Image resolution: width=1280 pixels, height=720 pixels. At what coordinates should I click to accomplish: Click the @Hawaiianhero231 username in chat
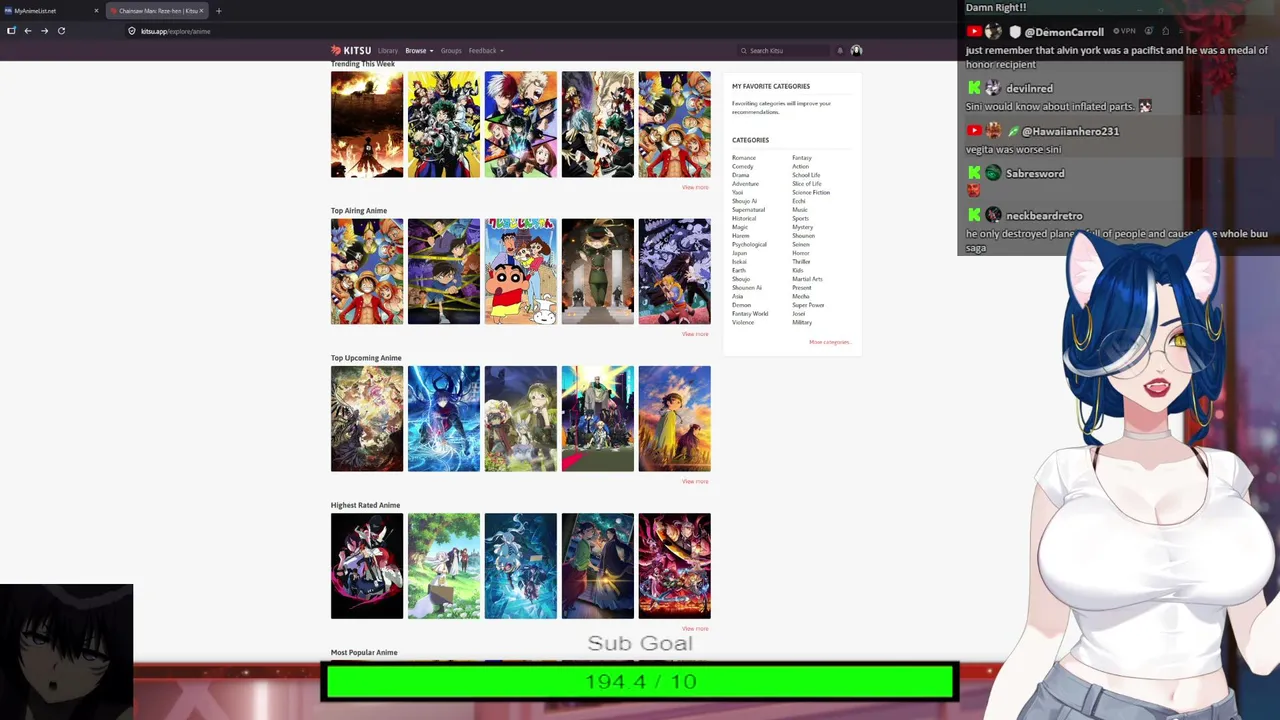(1071, 131)
